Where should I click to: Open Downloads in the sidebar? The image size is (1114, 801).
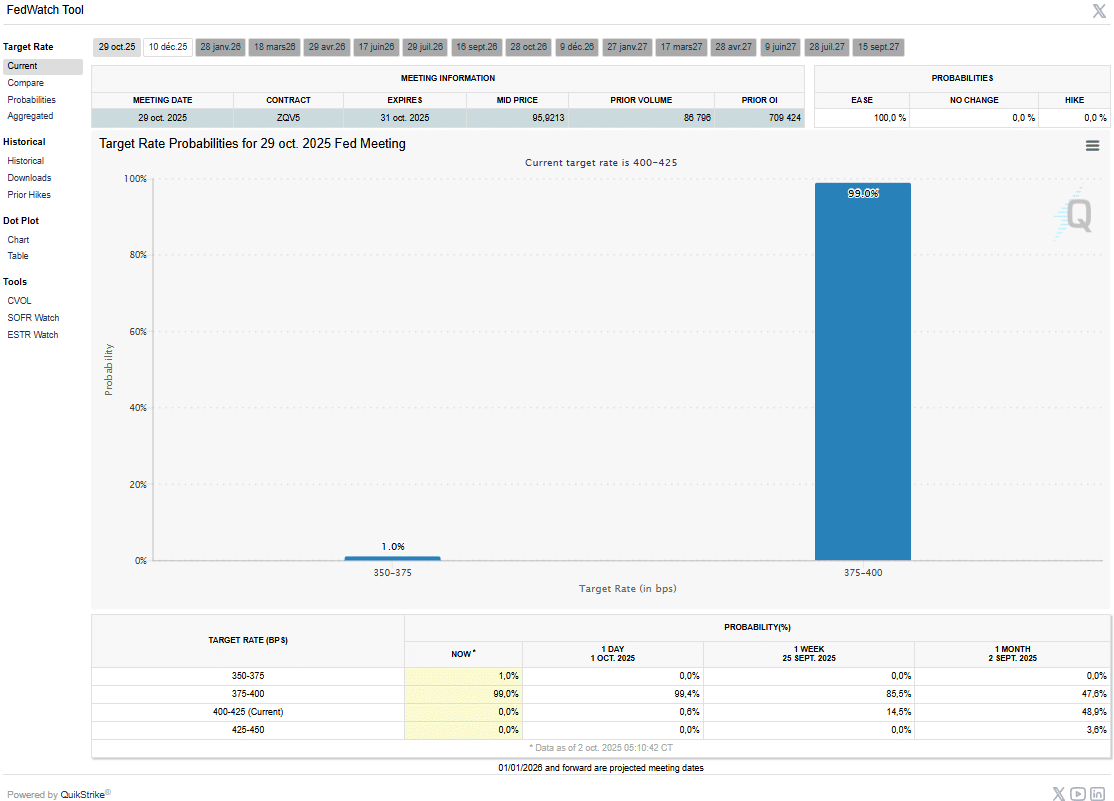(29, 178)
